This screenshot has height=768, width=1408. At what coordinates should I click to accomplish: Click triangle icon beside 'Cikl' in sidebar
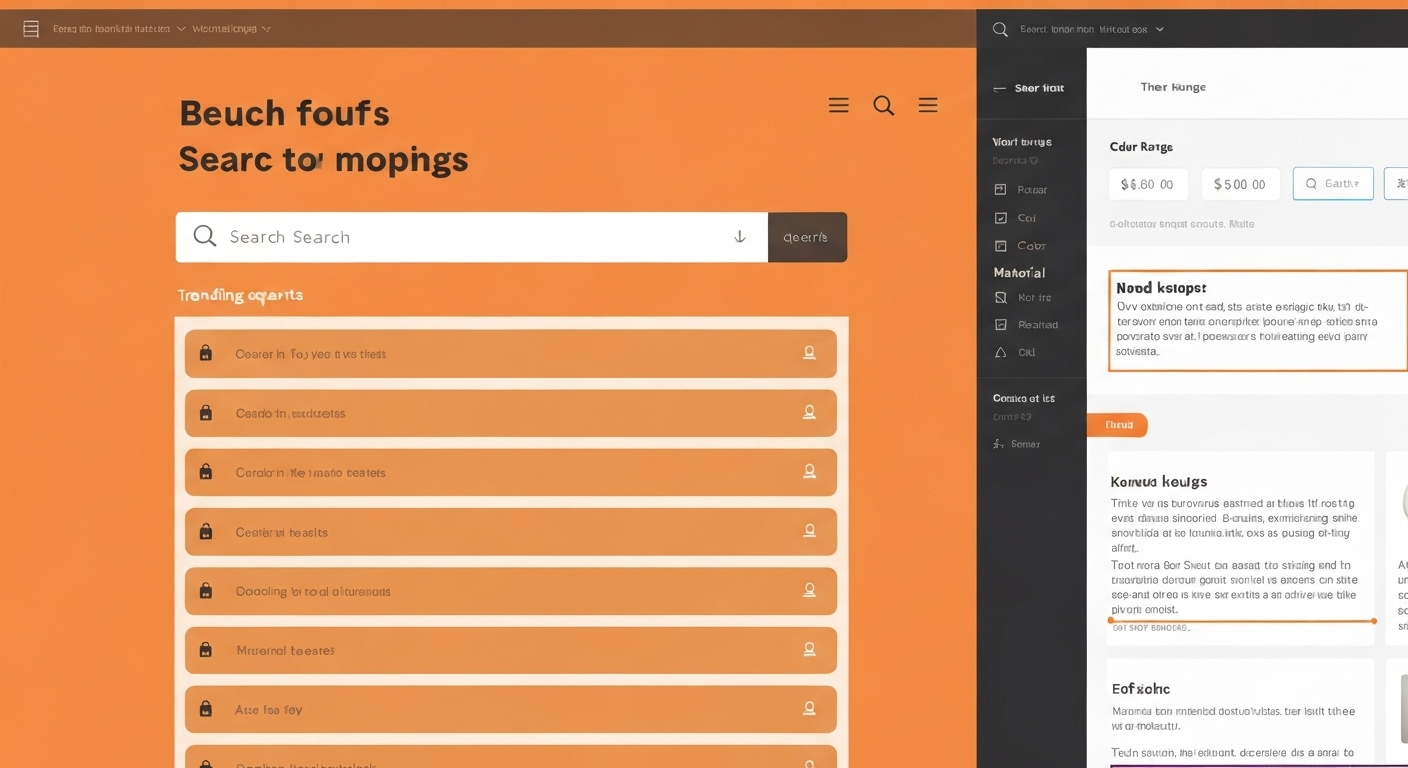tap(1000, 352)
